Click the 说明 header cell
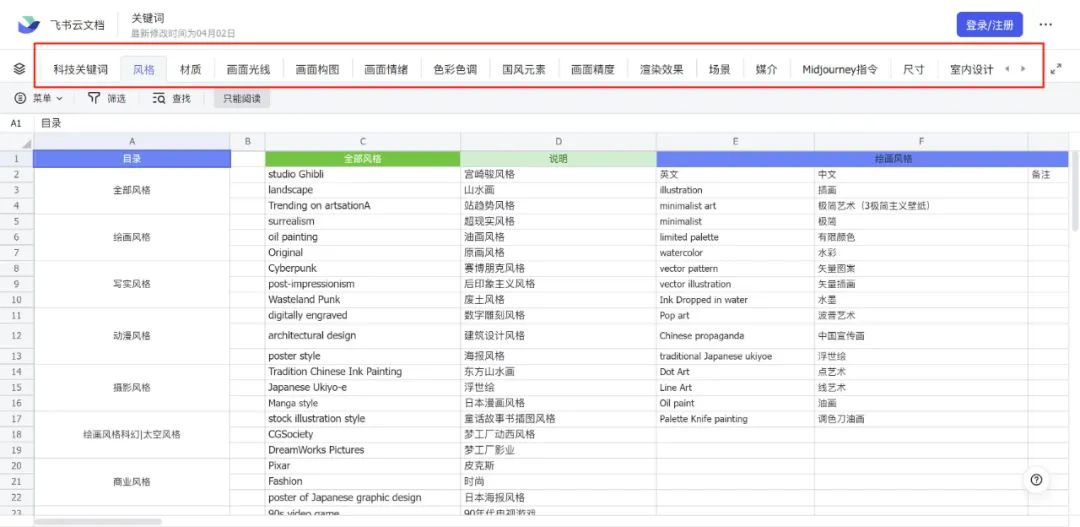The image size is (1080, 527). (x=559, y=158)
